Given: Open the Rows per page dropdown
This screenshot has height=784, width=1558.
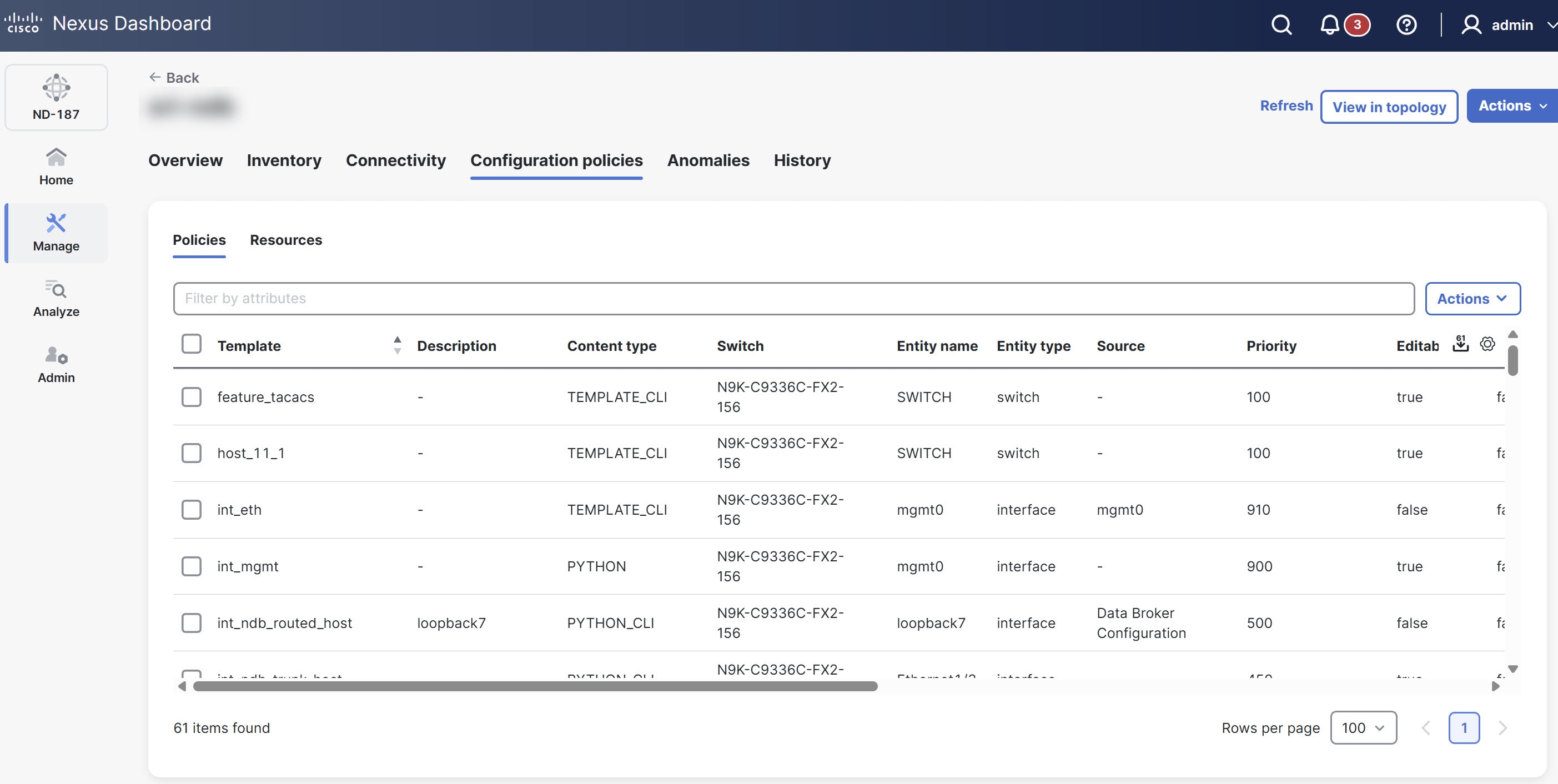Looking at the screenshot, I should coord(1363,728).
